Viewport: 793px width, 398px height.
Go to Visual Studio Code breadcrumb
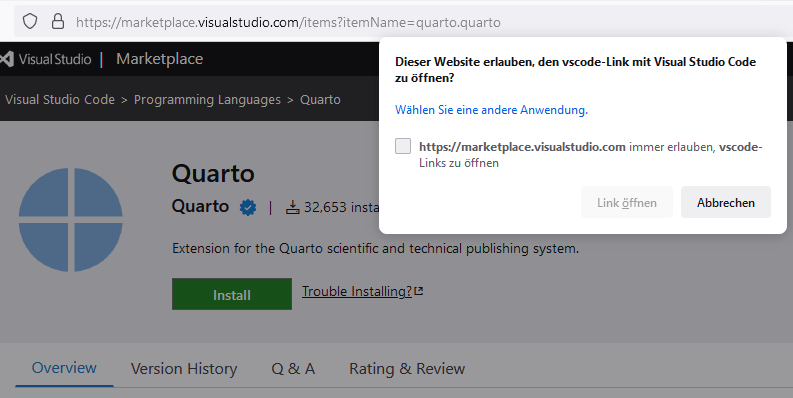point(60,100)
